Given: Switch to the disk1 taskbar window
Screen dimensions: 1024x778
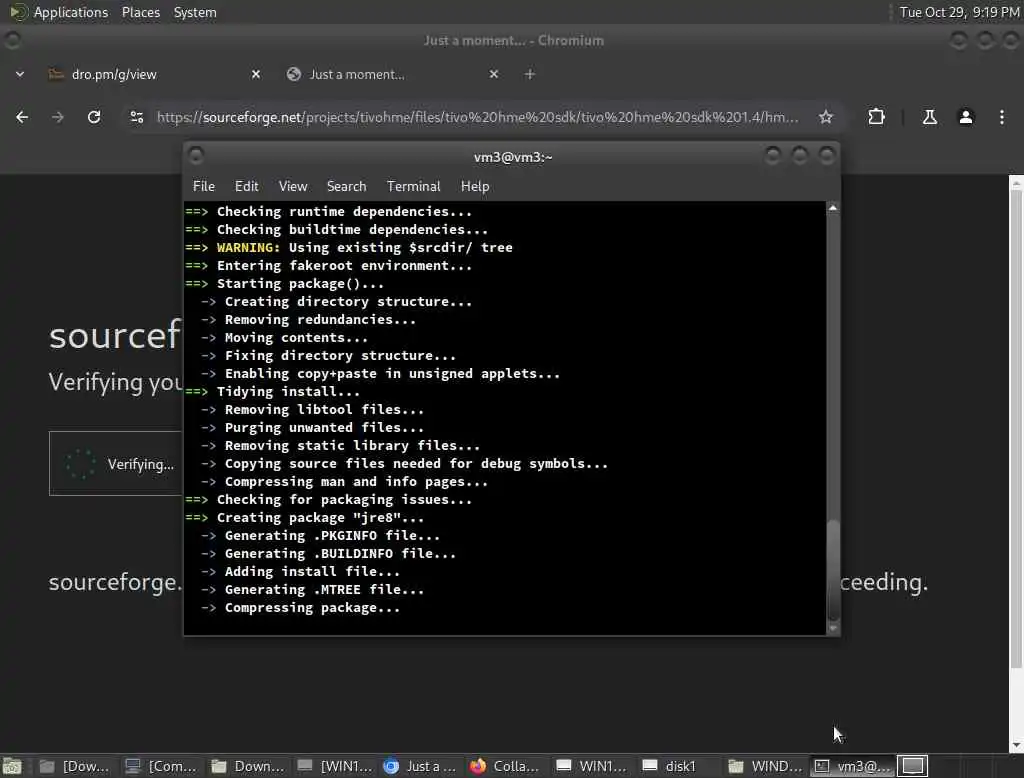Looking at the screenshot, I should (x=678, y=766).
